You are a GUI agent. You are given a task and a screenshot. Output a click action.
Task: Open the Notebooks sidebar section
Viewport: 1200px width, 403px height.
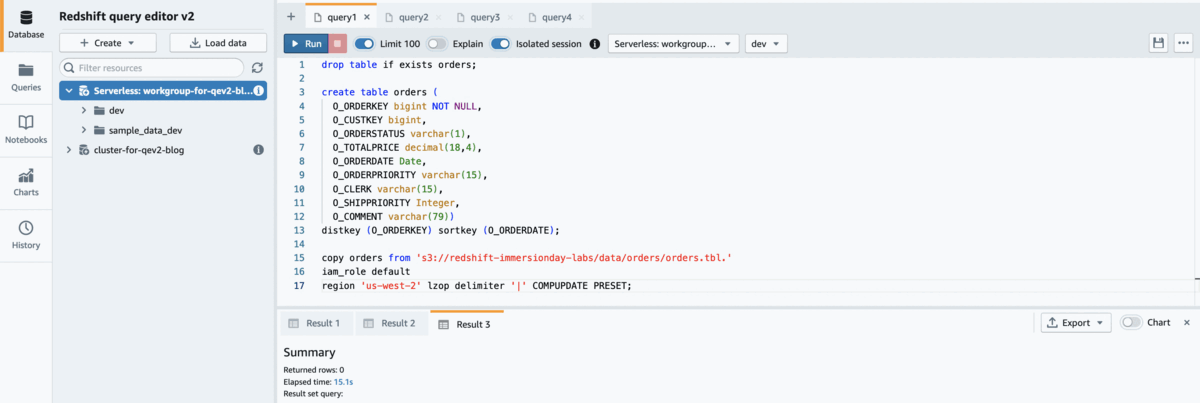[26, 129]
